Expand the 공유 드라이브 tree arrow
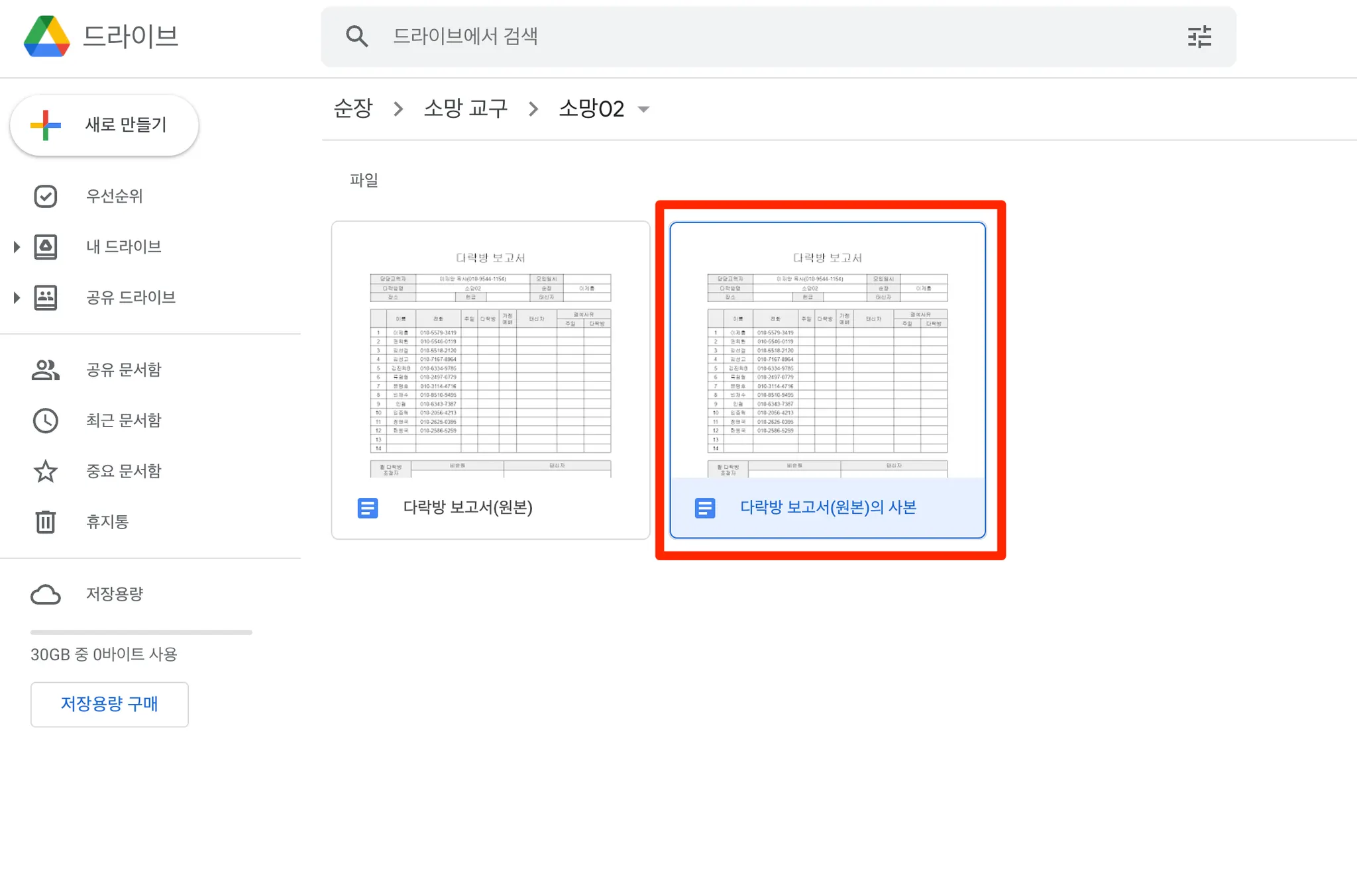 pos(17,298)
